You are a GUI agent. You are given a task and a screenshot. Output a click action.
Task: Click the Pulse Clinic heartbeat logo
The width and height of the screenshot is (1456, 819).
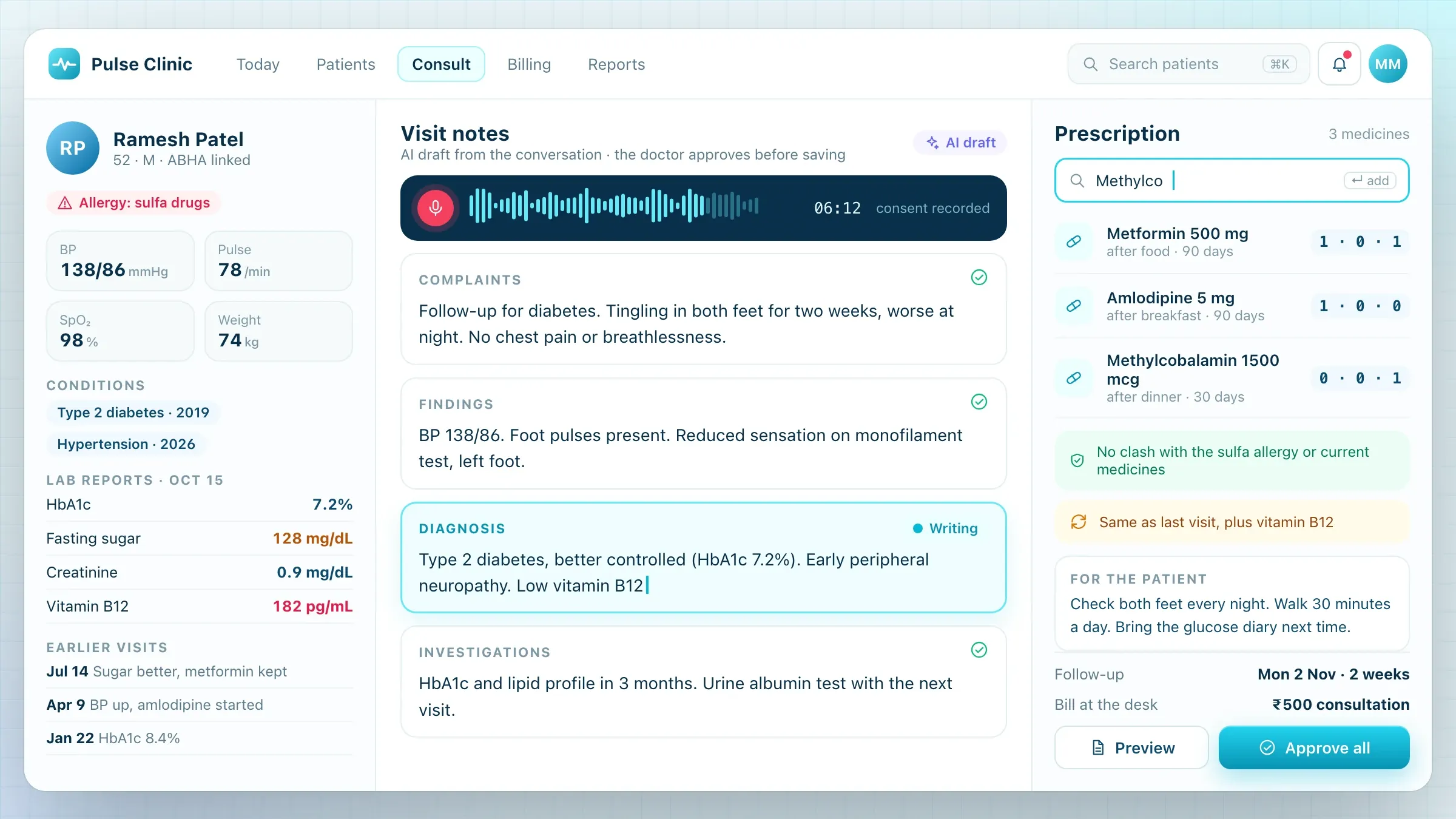tap(64, 64)
